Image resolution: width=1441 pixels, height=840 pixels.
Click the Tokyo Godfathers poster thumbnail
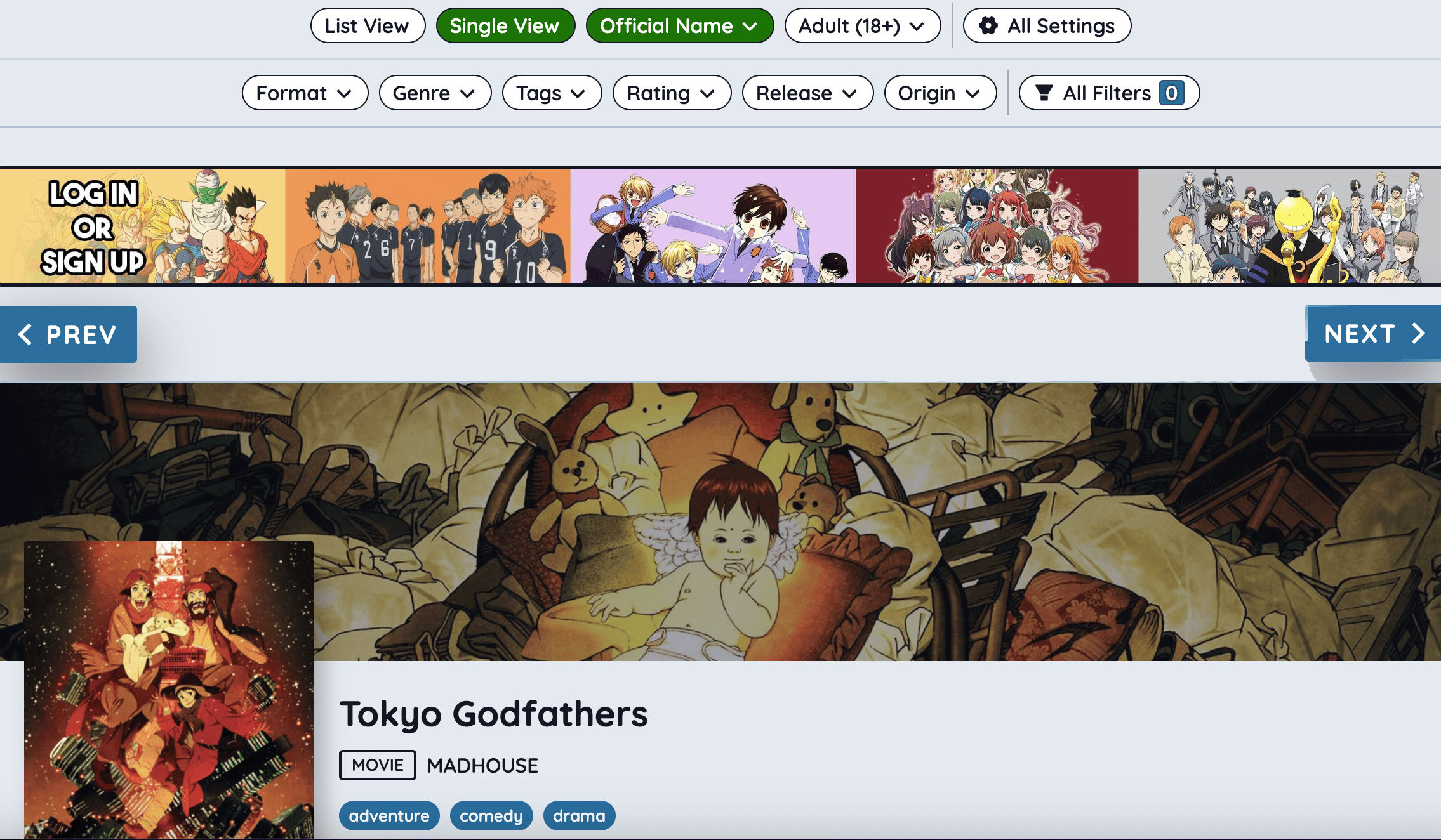pyautogui.click(x=169, y=690)
